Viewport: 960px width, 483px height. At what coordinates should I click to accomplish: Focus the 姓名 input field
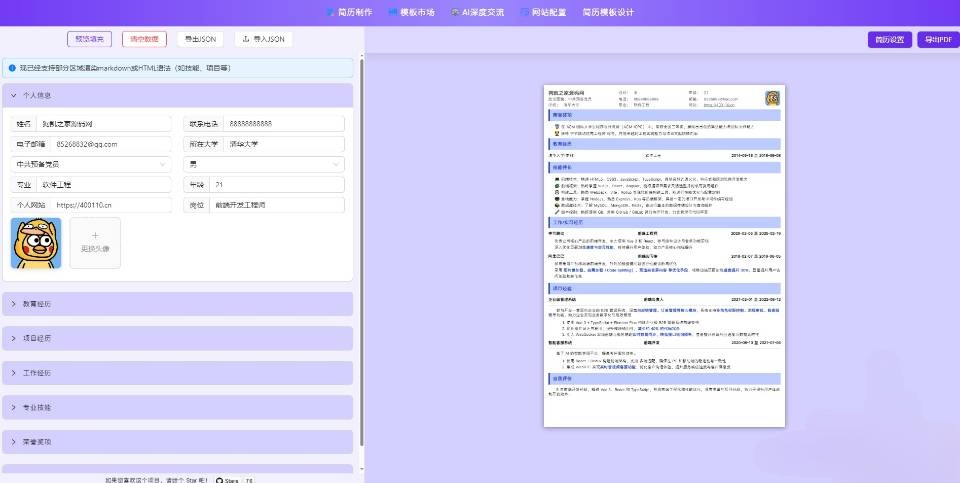pyautogui.click(x=103, y=124)
